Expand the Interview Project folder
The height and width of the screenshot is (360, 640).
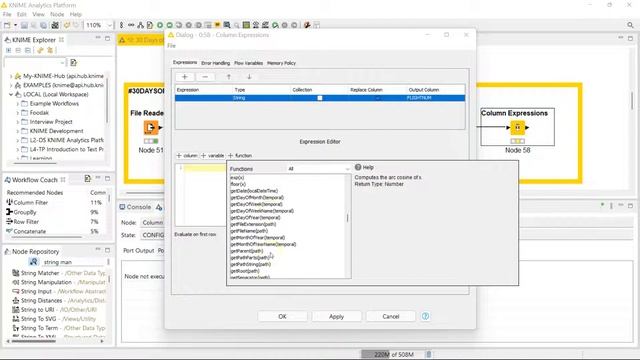coord(18,122)
